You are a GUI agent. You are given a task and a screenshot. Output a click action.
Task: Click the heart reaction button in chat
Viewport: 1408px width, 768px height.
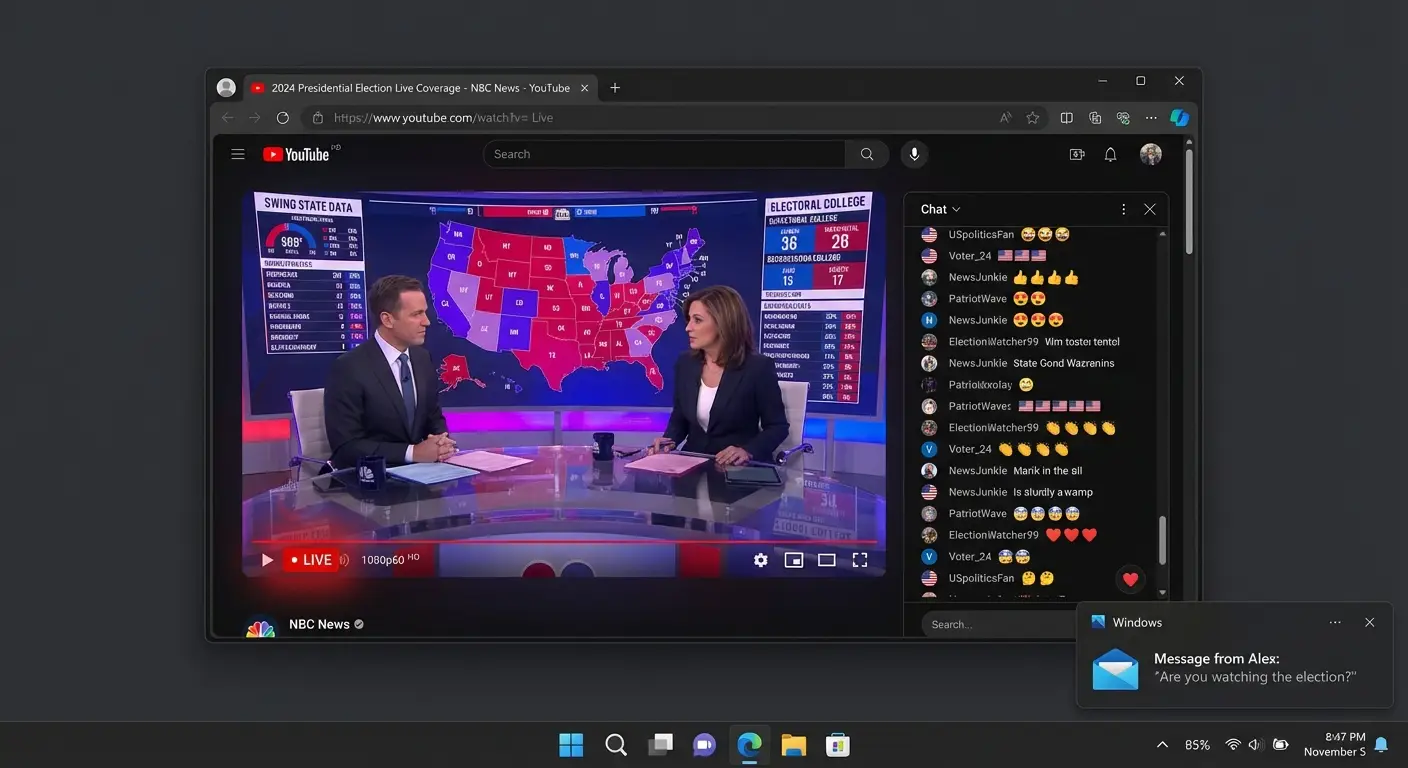pos(1130,579)
